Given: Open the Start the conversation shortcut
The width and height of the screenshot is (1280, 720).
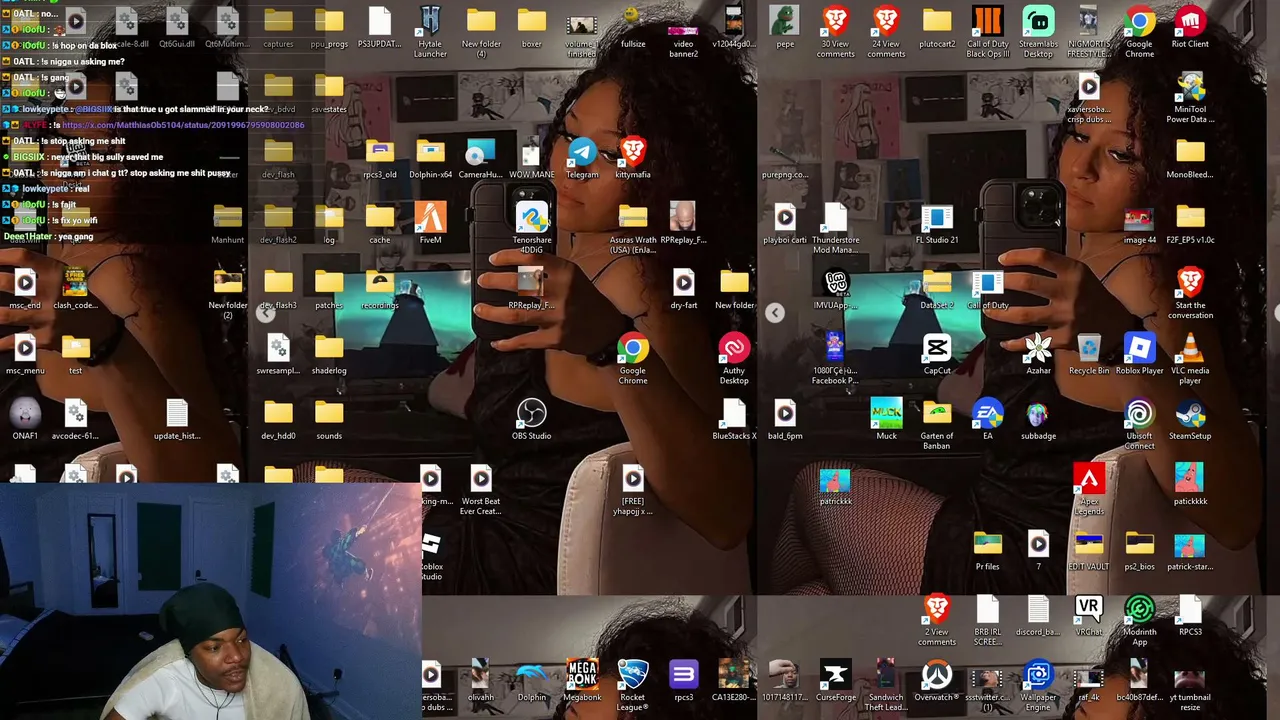Looking at the screenshot, I should 1189,292.
